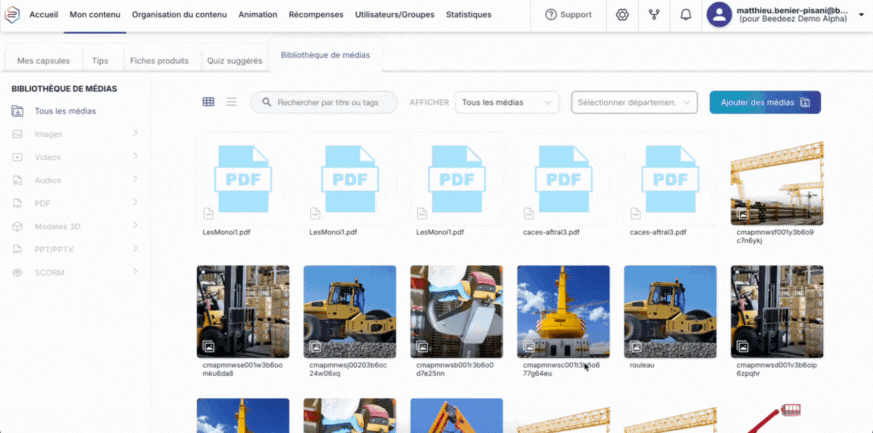Expand the Images category chevron
Screen dimensions: 873x433
[x=135, y=134]
